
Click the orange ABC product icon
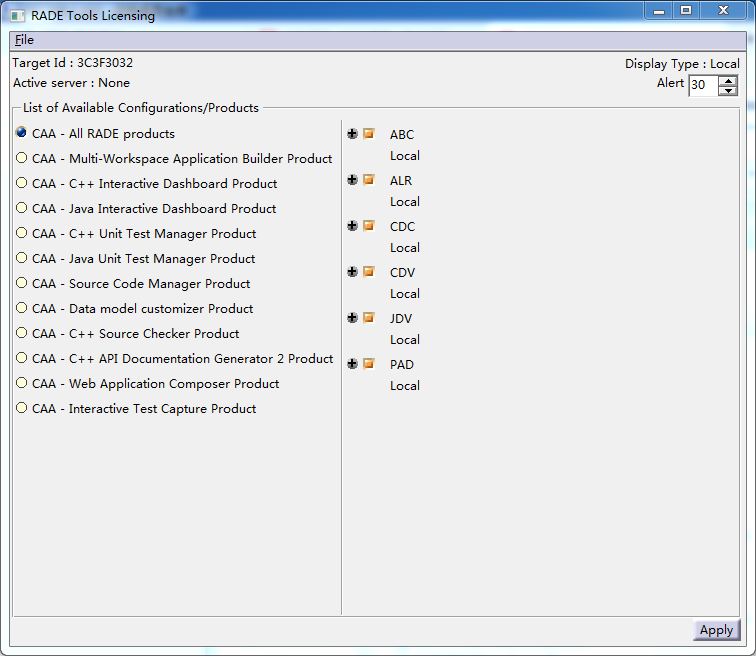click(368, 134)
